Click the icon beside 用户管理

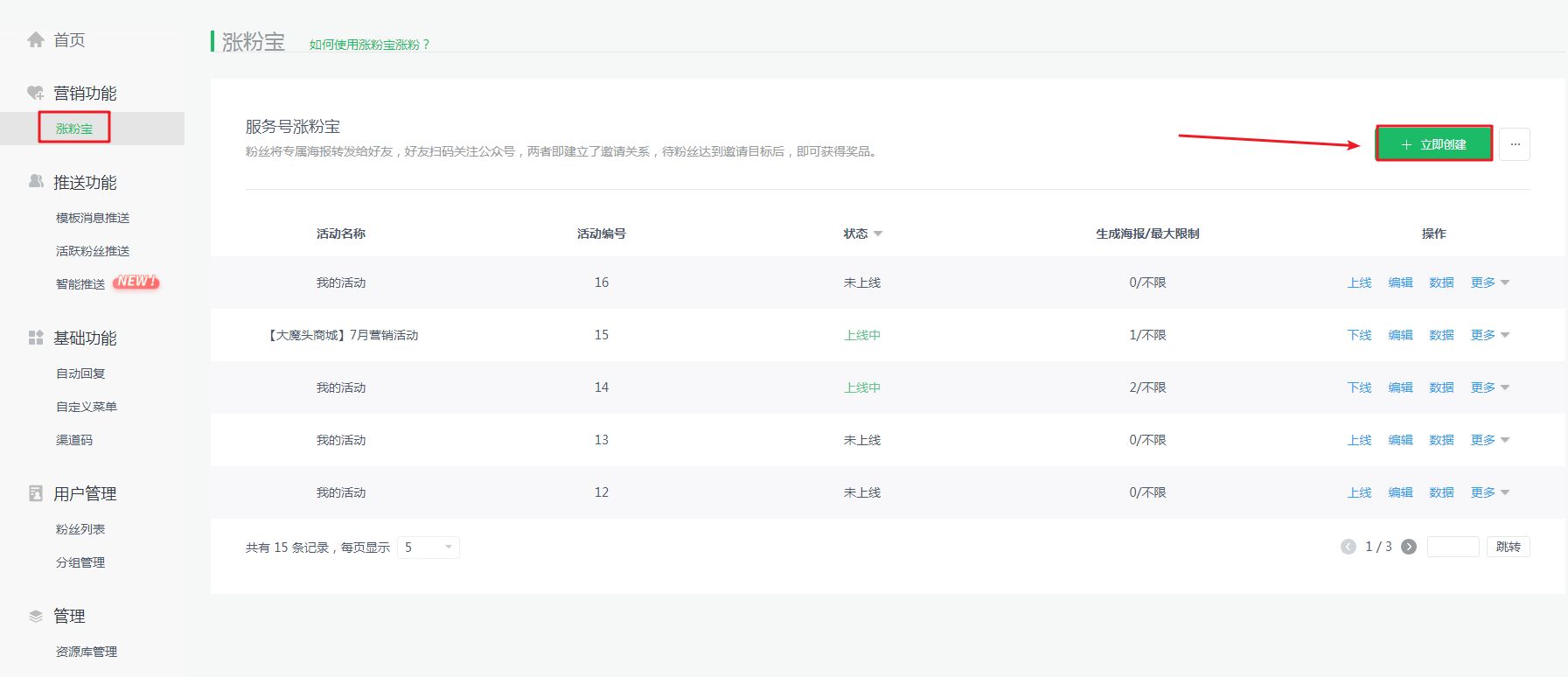click(x=36, y=493)
